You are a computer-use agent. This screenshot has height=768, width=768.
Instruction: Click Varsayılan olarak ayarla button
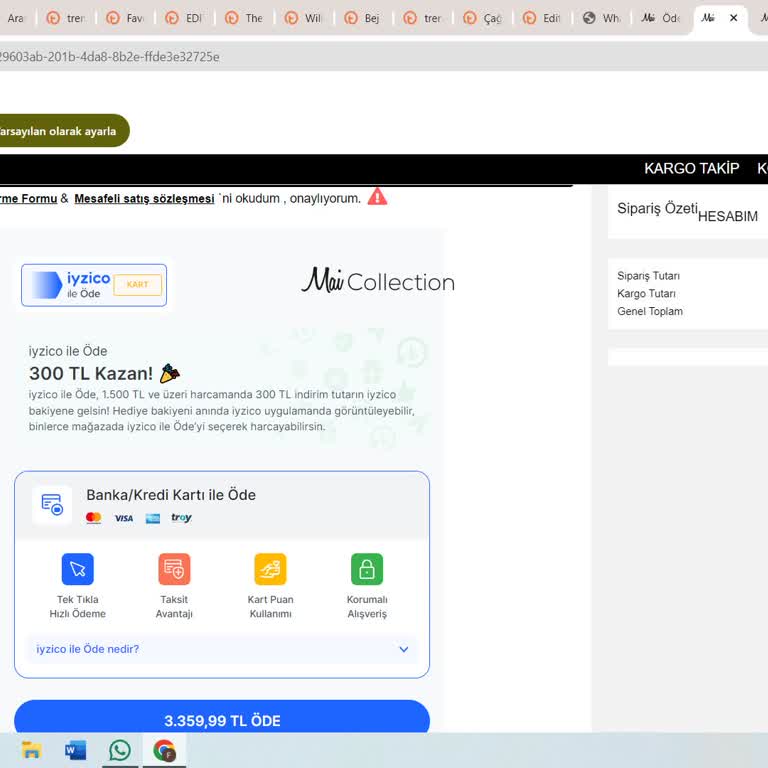64,131
